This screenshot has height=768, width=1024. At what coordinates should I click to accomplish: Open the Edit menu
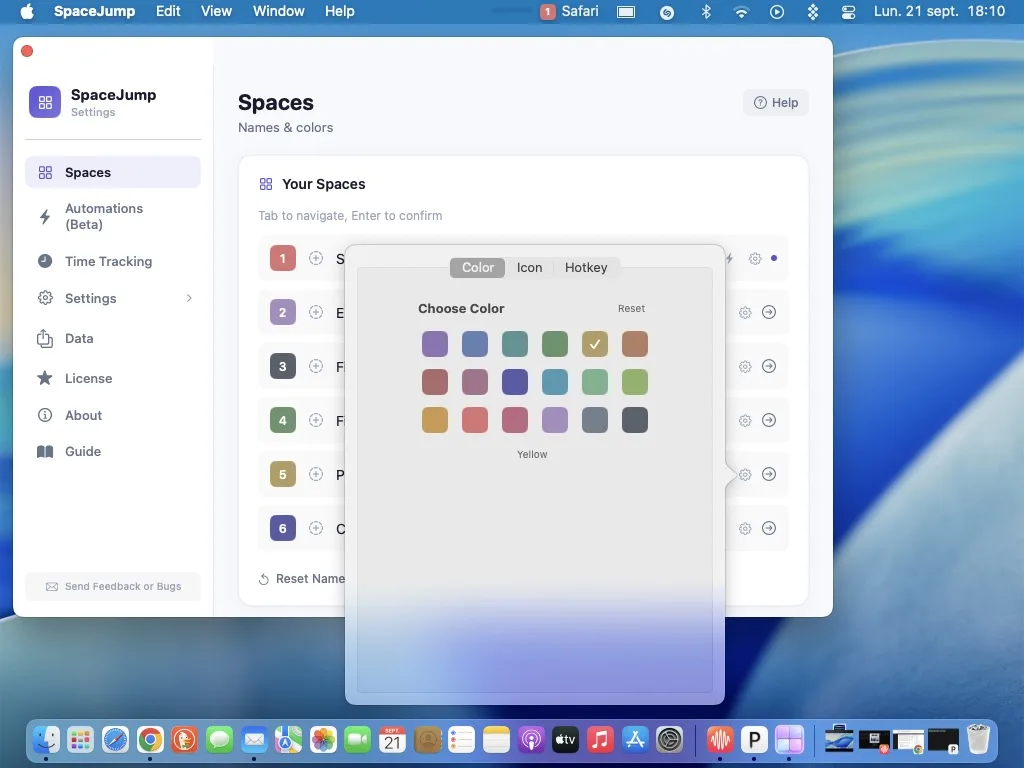click(x=168, y=11)
